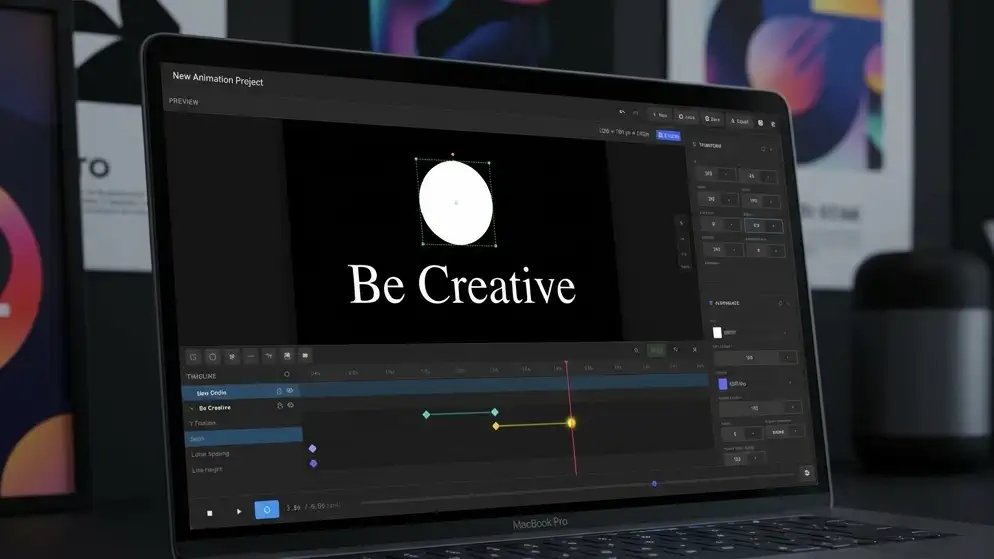The height and width of the screenshot is (559, 994).
Task: Open the PREVIEW tab
Action: click(x=183, y=101)
